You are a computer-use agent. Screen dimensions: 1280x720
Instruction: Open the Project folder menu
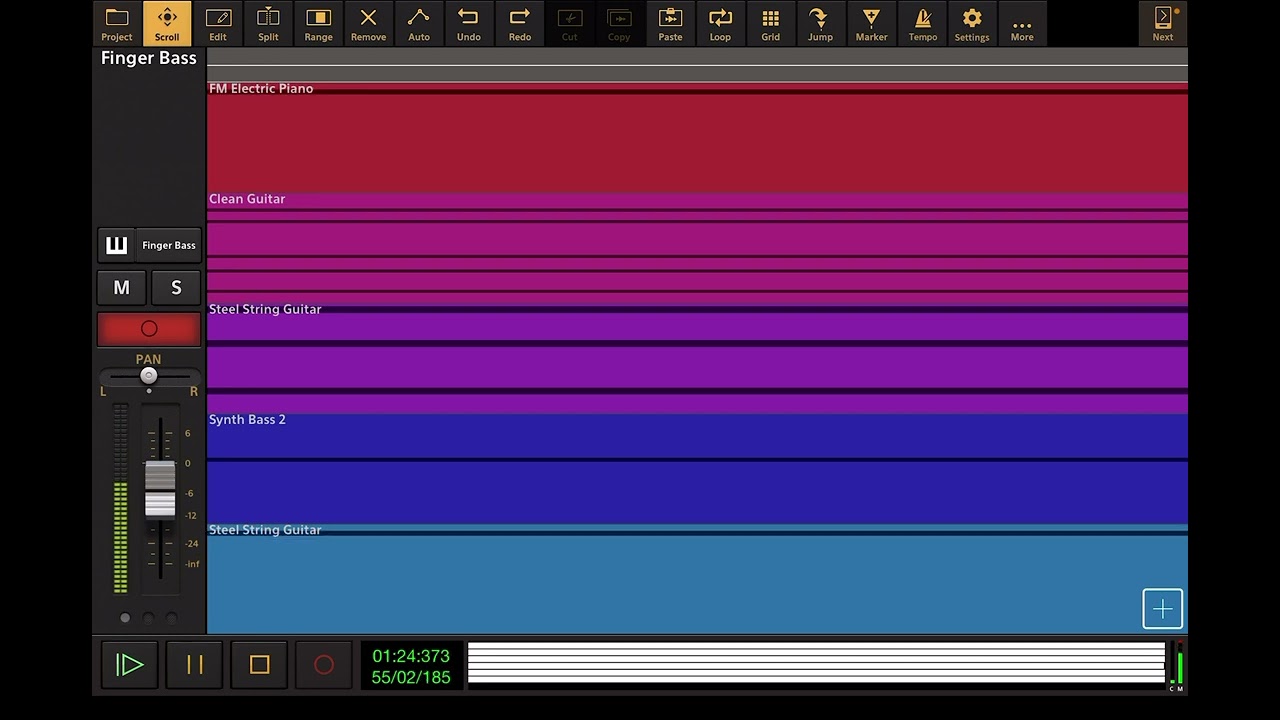point(117,23)
